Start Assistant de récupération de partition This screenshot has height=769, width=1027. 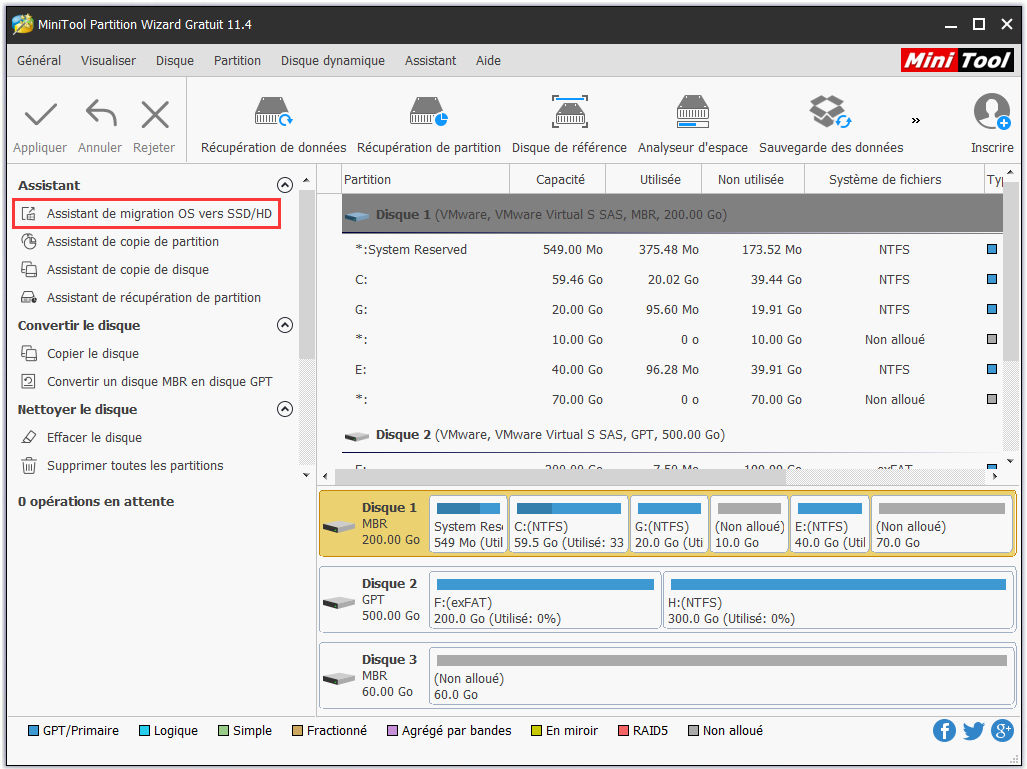pos(141,297)
